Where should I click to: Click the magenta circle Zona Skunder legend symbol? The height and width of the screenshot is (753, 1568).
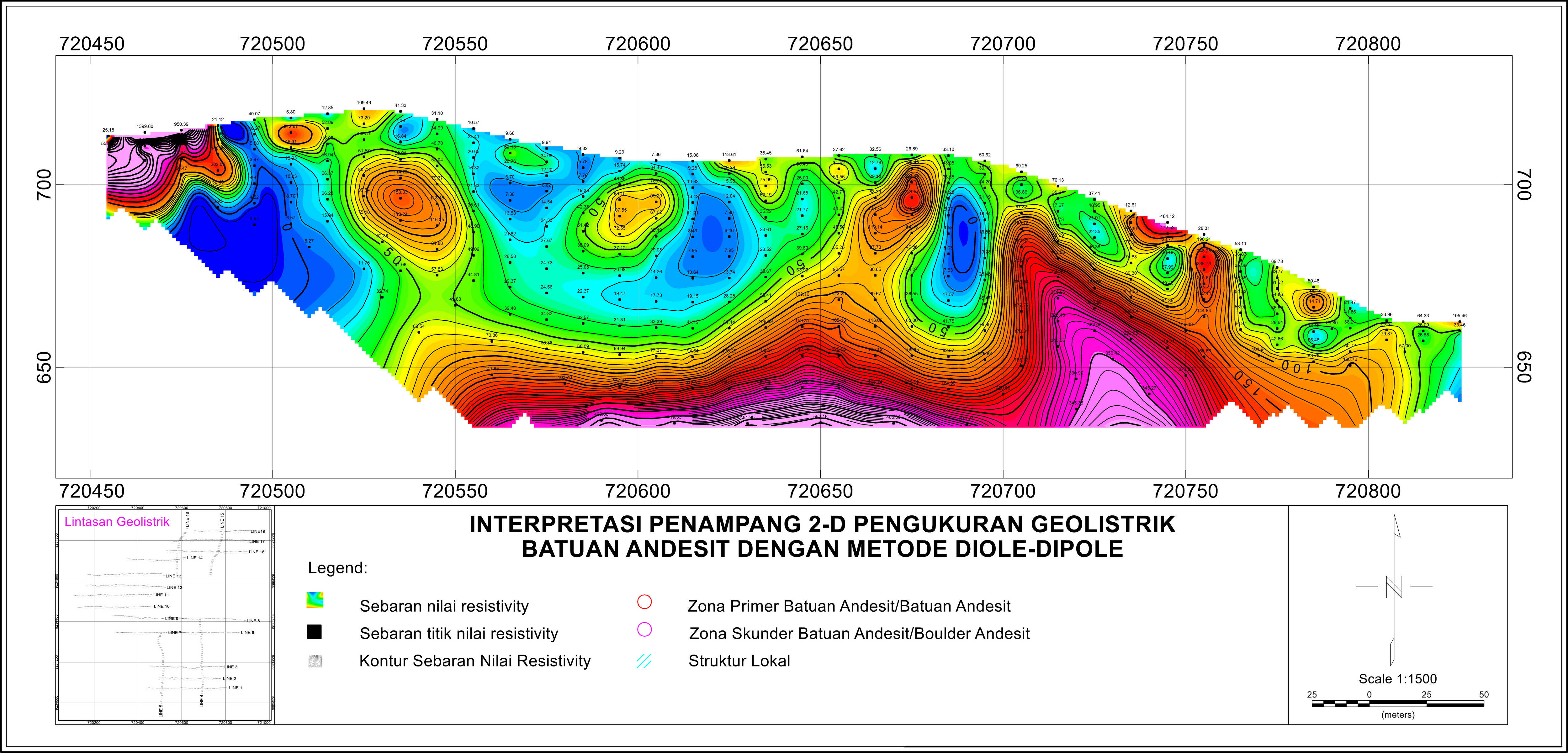click(644, 629)
